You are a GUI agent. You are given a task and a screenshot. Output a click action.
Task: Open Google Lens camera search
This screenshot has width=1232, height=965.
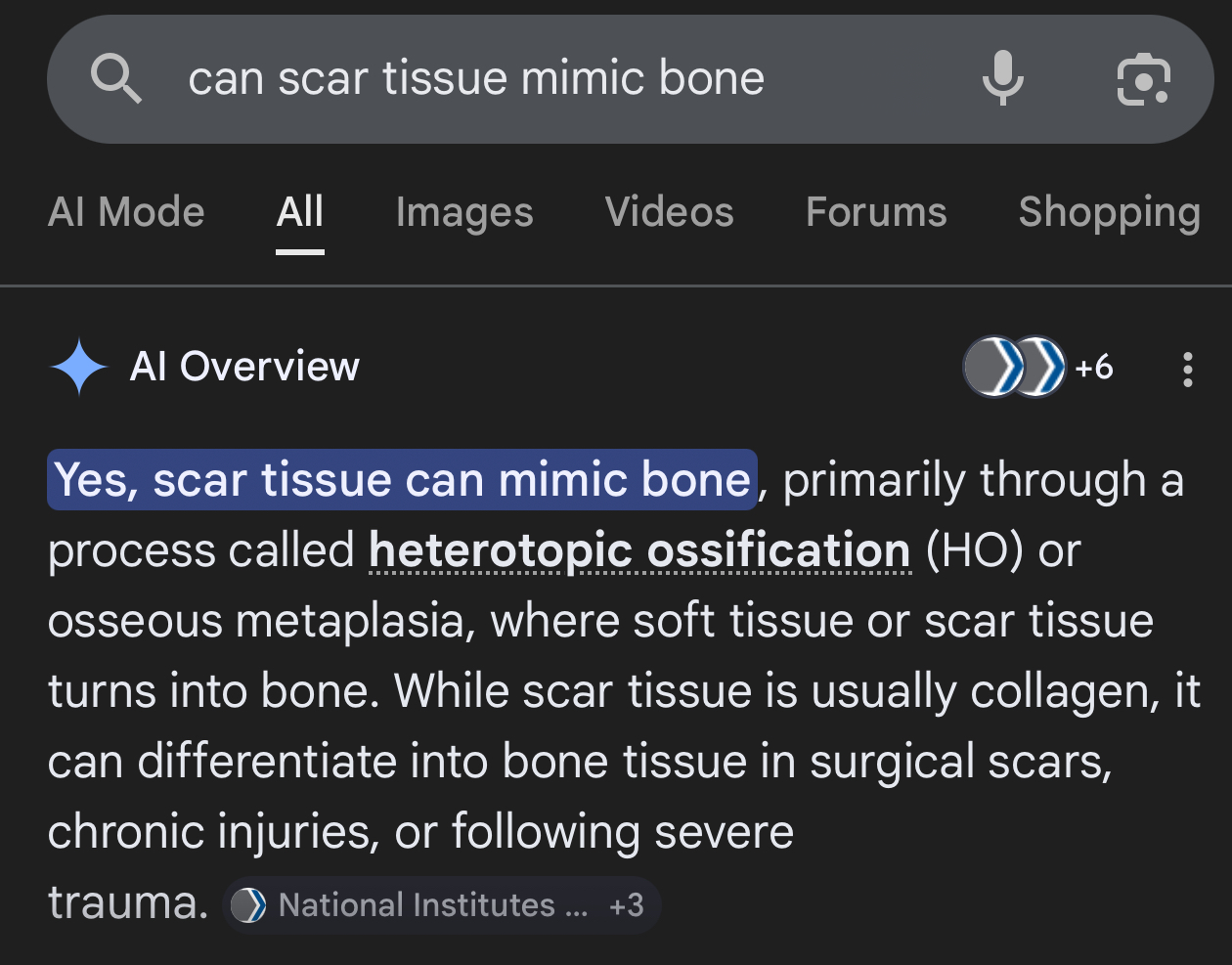point(1143,79)
